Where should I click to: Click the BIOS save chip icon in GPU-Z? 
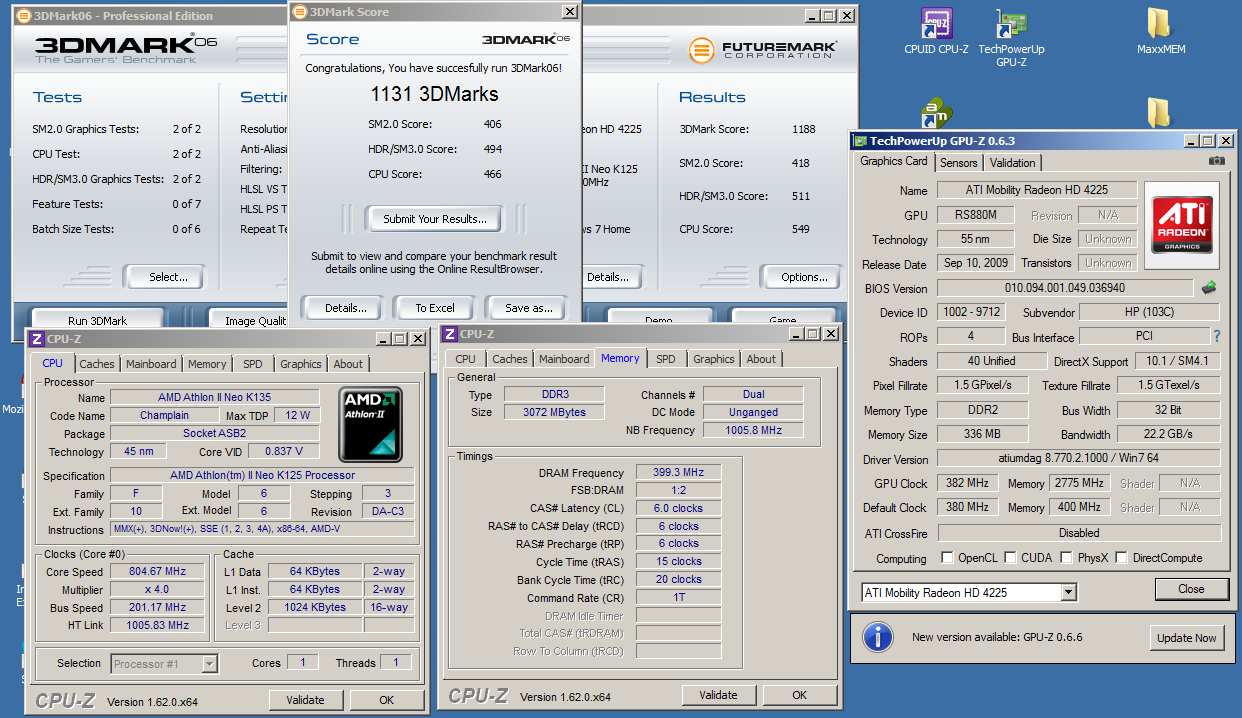coord(1209,288)
